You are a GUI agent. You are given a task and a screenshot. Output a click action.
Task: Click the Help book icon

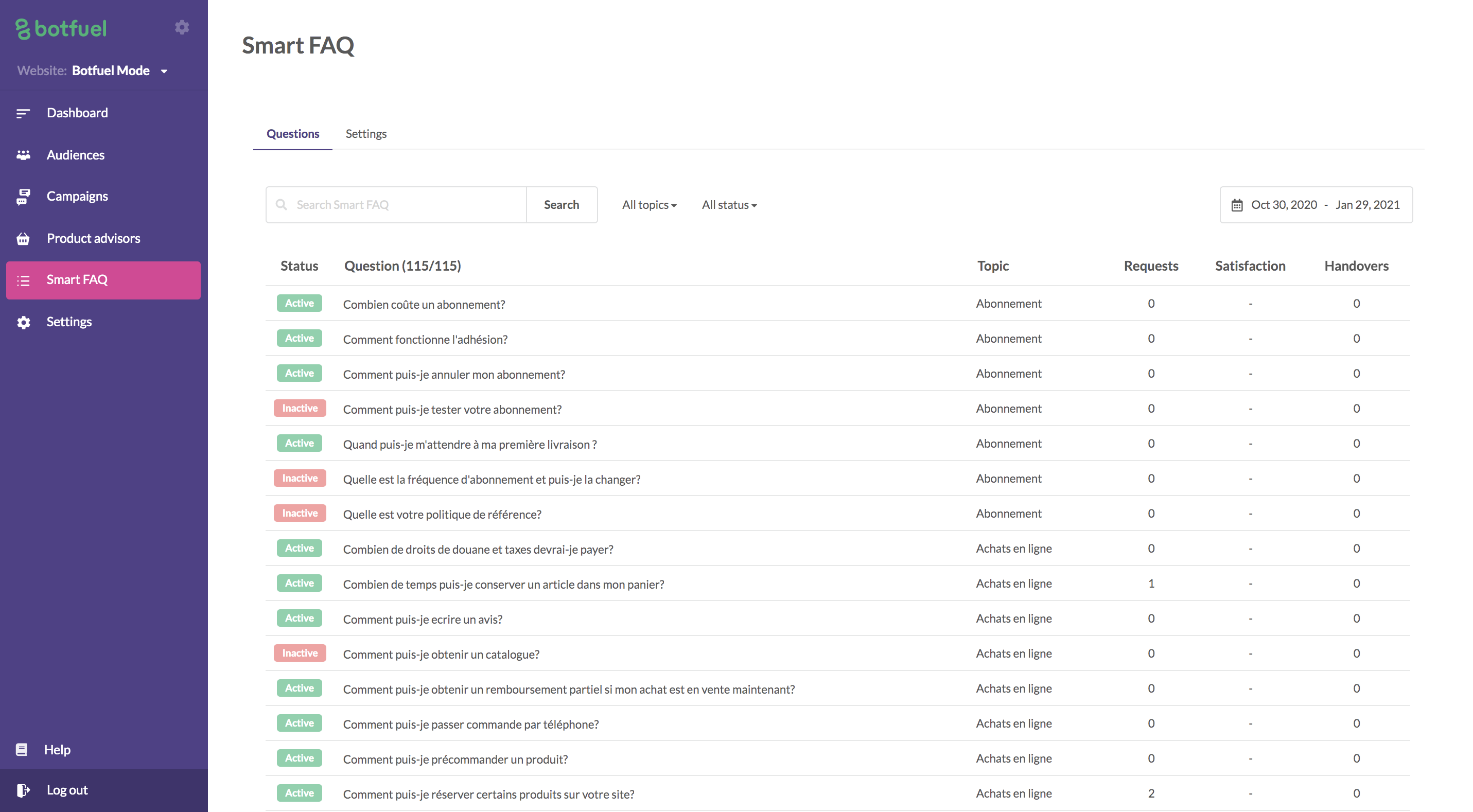coord(22,750)
